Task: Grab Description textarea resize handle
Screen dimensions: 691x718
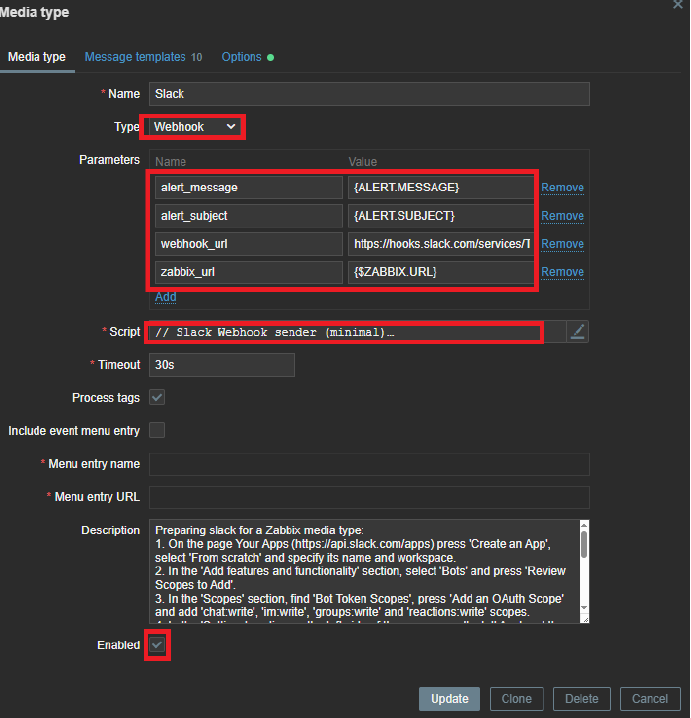Action: (x=585, y=619)
